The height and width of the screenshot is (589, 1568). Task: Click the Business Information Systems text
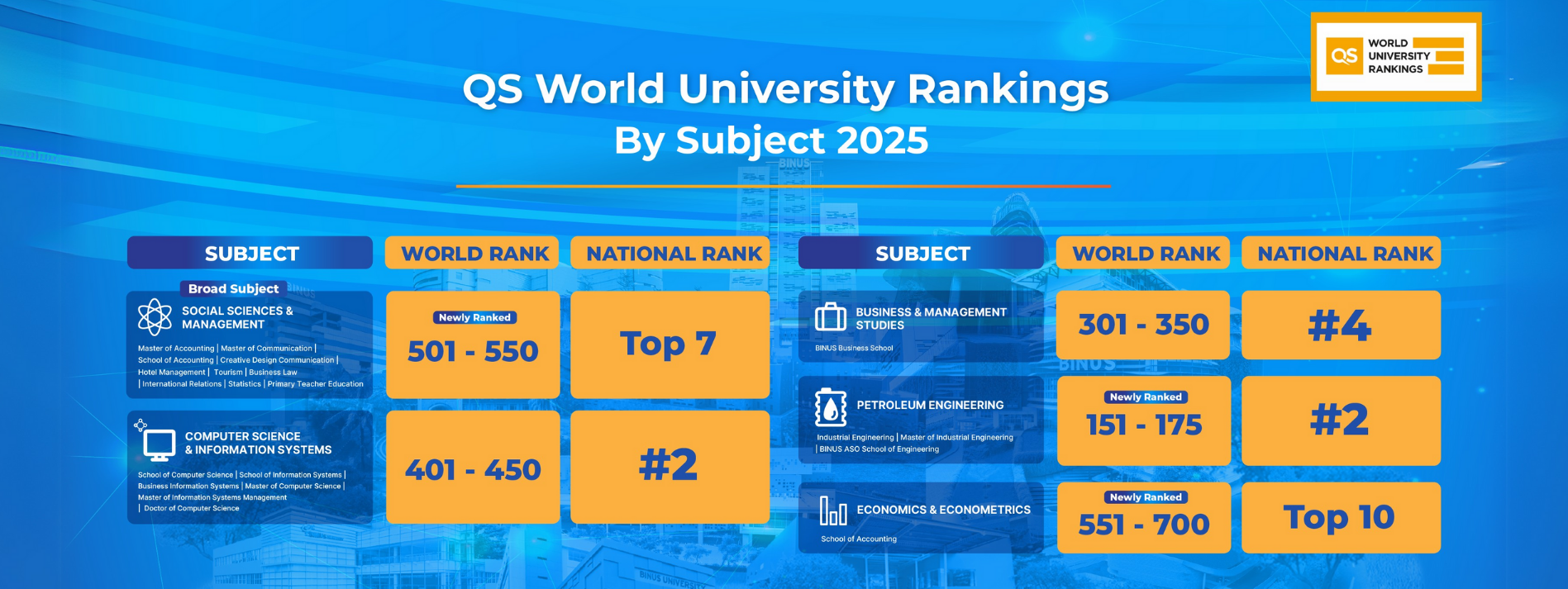(x=188, y=487)
